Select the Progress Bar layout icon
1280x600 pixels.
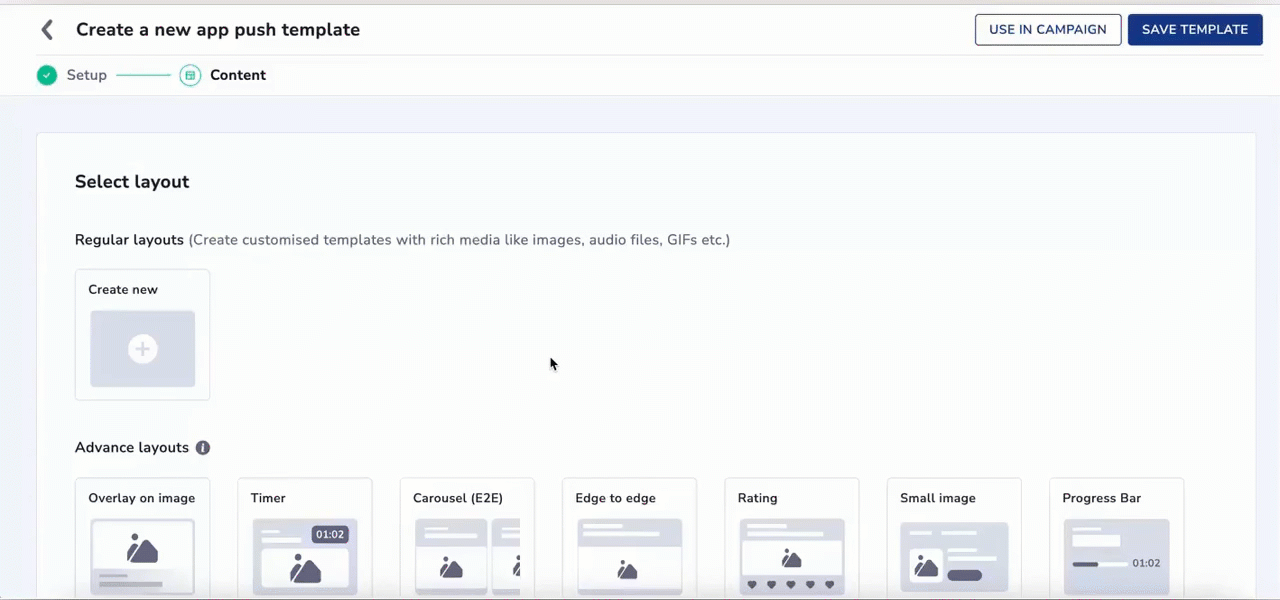1116,556
